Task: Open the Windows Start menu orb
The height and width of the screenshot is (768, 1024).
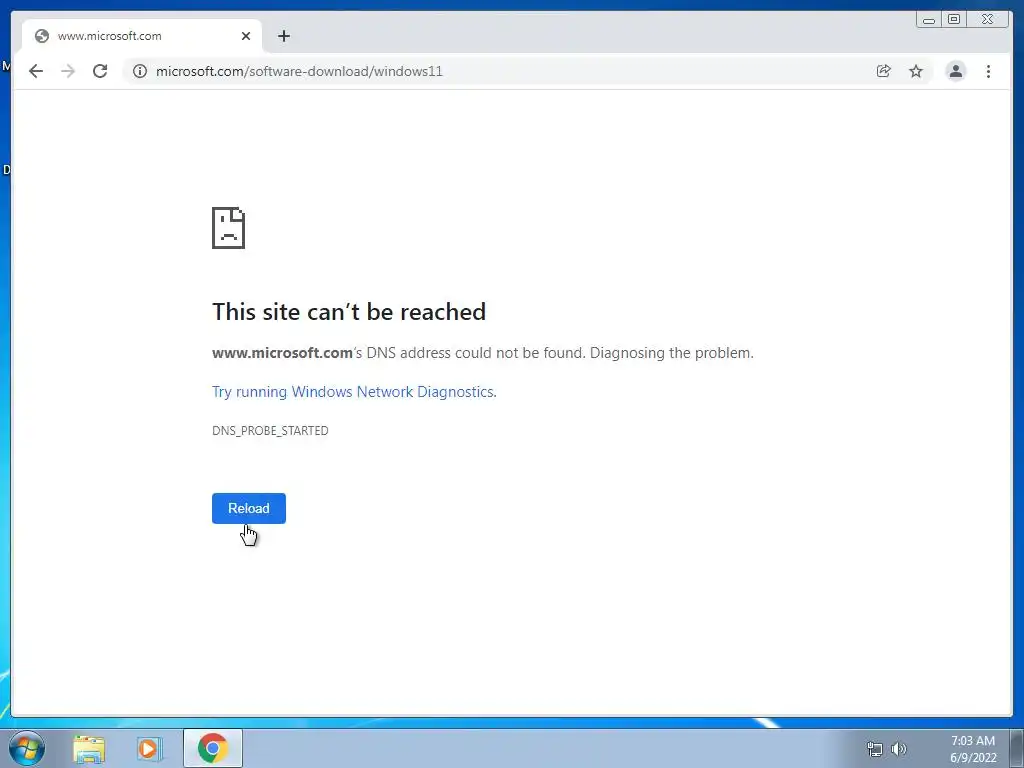Action: click(x=27, y=748)
